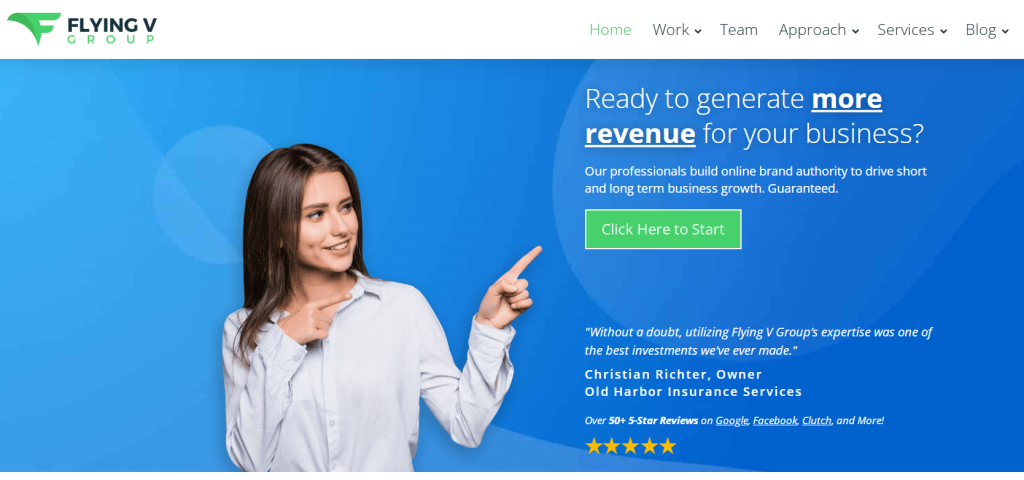Expand the Work menu chevron

[697, 31]
